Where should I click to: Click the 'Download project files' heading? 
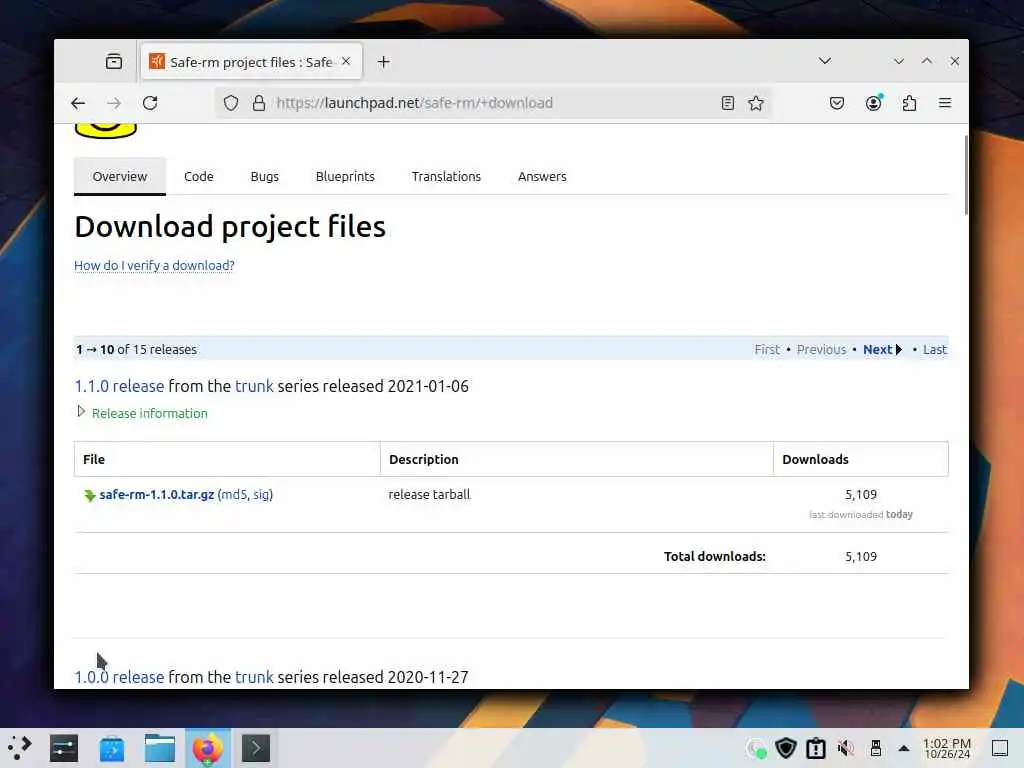[x=230, y=227]
